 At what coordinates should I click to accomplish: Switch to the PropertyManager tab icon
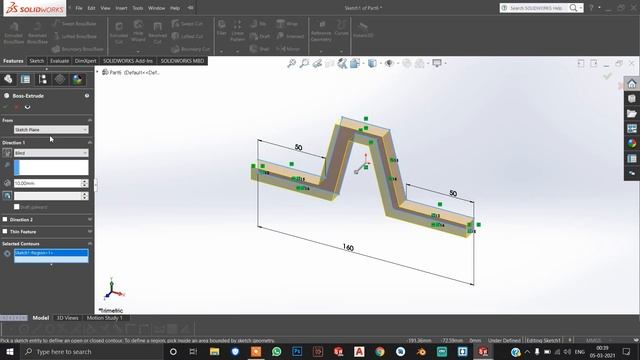tap(25, 79)
